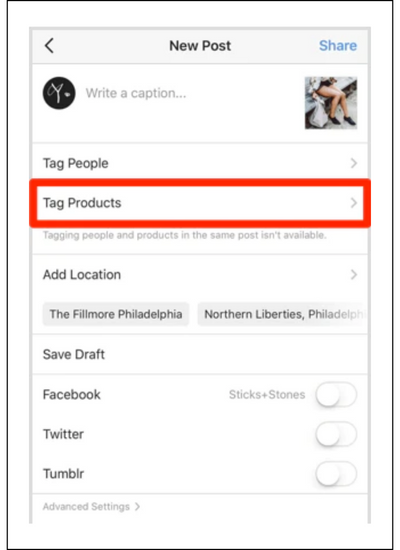The width and height of the screenshot is (400, 550).
Task: Toggle Facebook sharing switch
Action: pos(336,395)
